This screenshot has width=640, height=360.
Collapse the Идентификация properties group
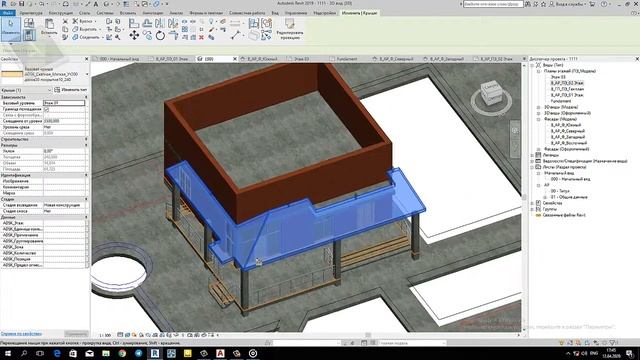point(86,175)
